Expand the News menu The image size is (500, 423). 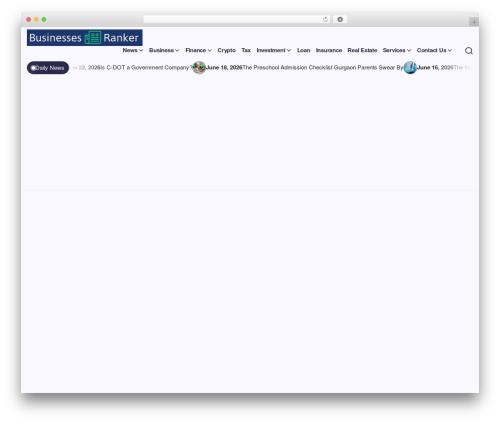click(x=133, y=50)
